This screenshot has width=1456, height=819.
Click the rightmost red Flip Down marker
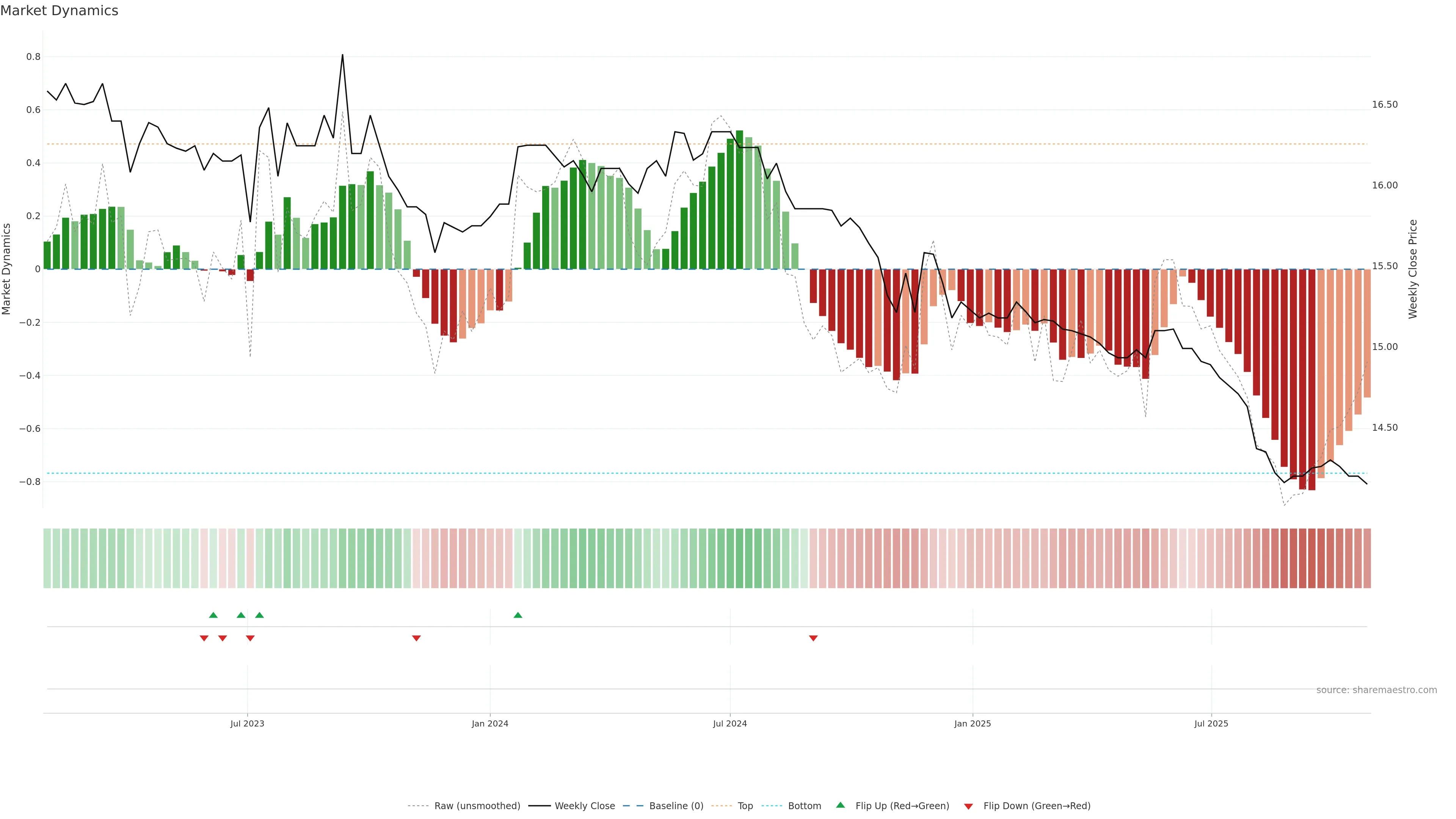(x=813, y=638)
